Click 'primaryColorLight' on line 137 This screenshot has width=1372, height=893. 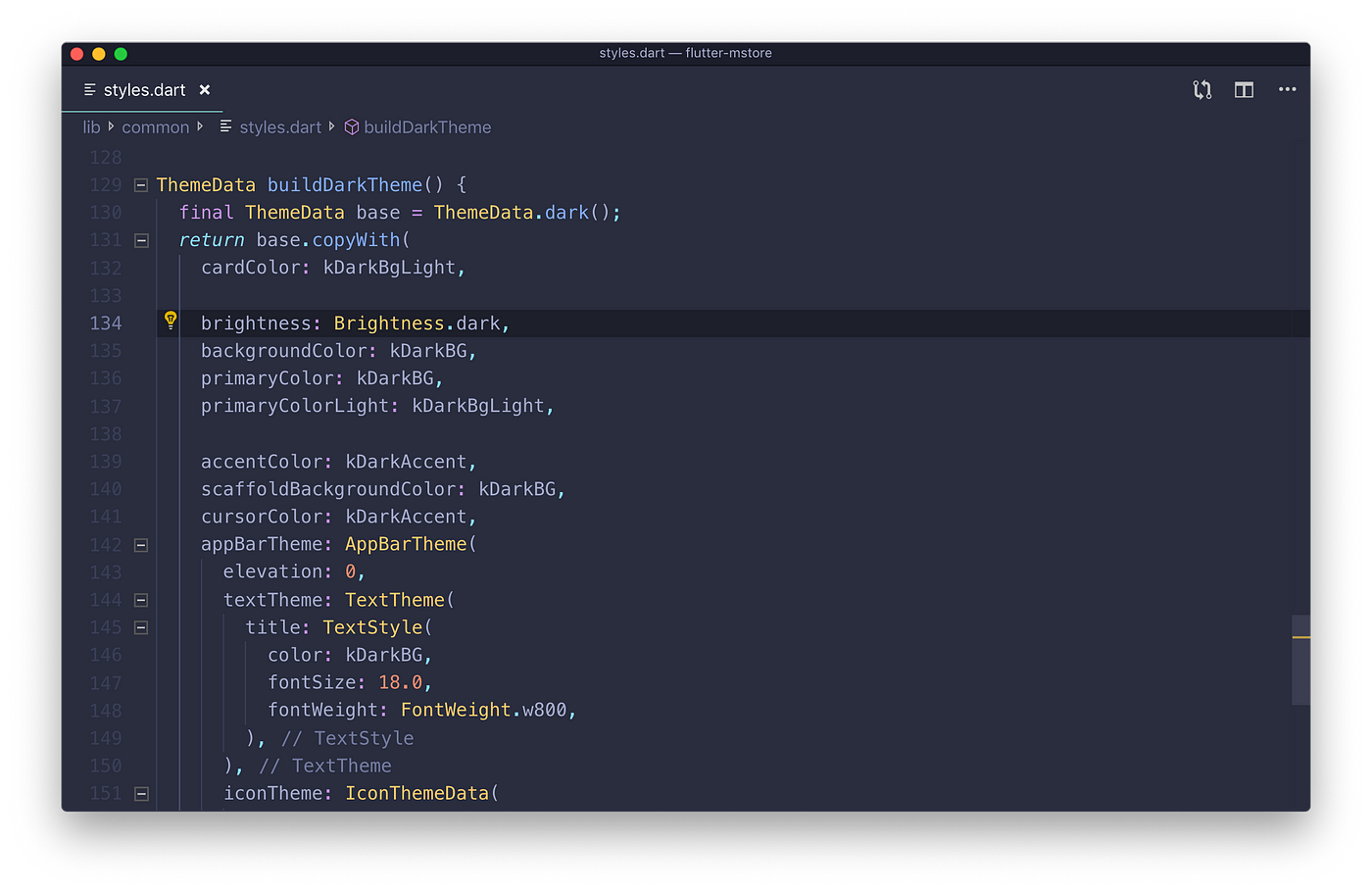click(x=295, y=406)
